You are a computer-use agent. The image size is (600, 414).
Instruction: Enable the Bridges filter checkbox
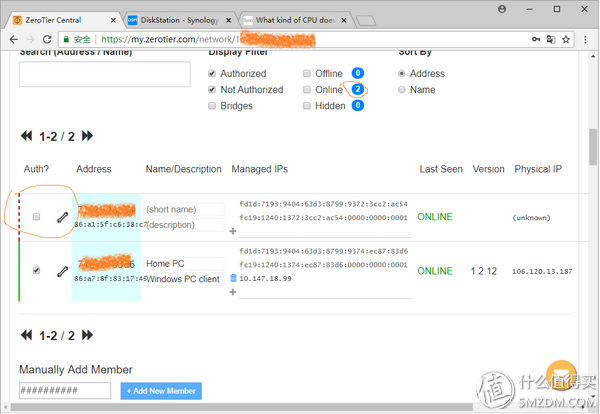click(x=212, y=106)
